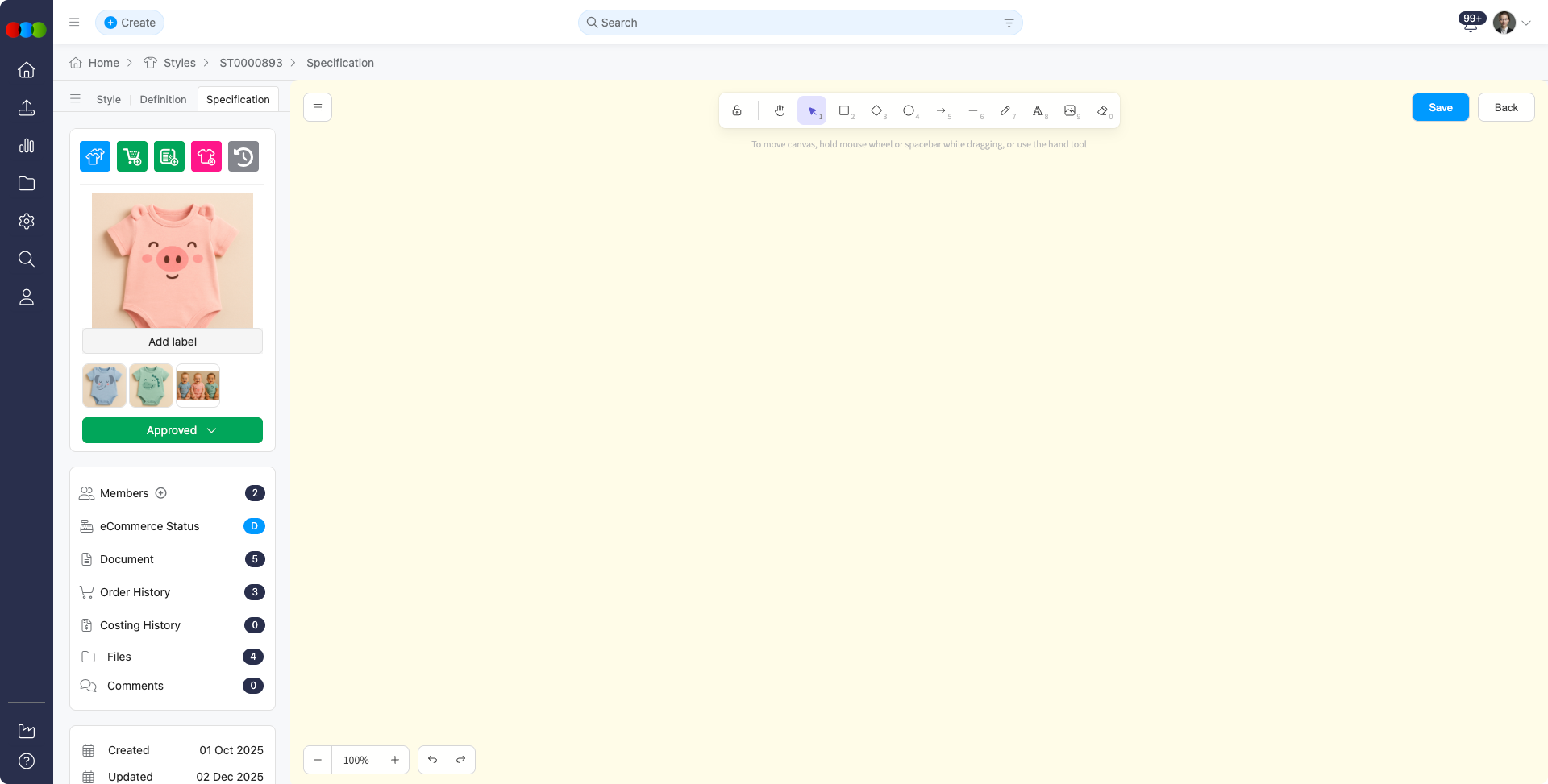View the style order history icon
The height and width of the screenshot is (784, 1548).
tap(243, 156)
